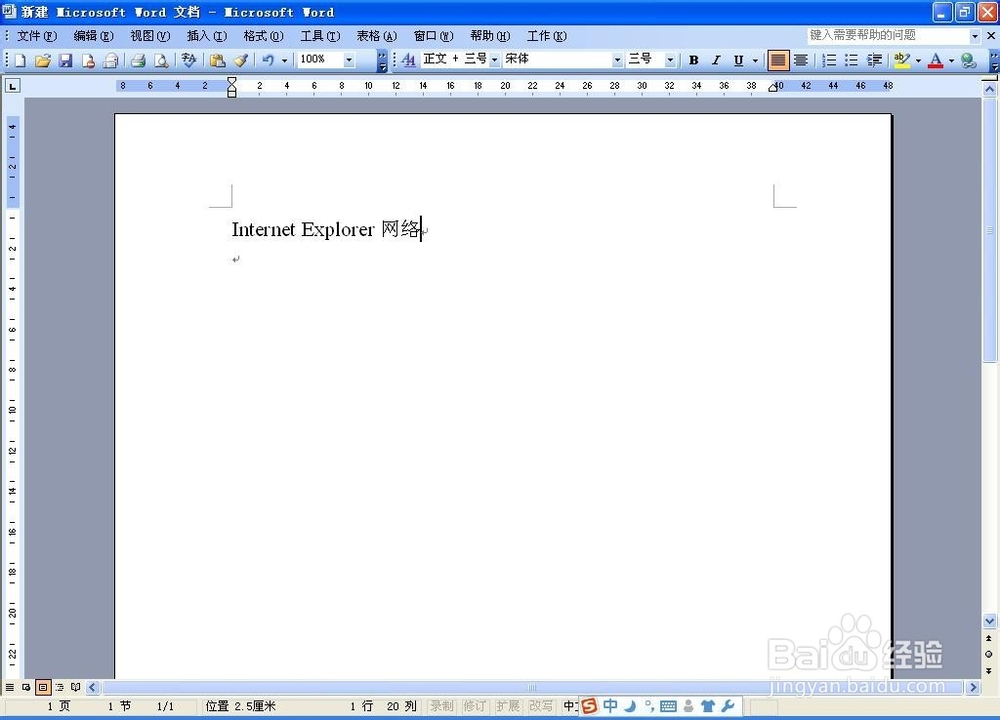Open the 文件(F) menu
Image resolution: width=1000 pixels, height=720 pixels.
click(x=37, y=36)
